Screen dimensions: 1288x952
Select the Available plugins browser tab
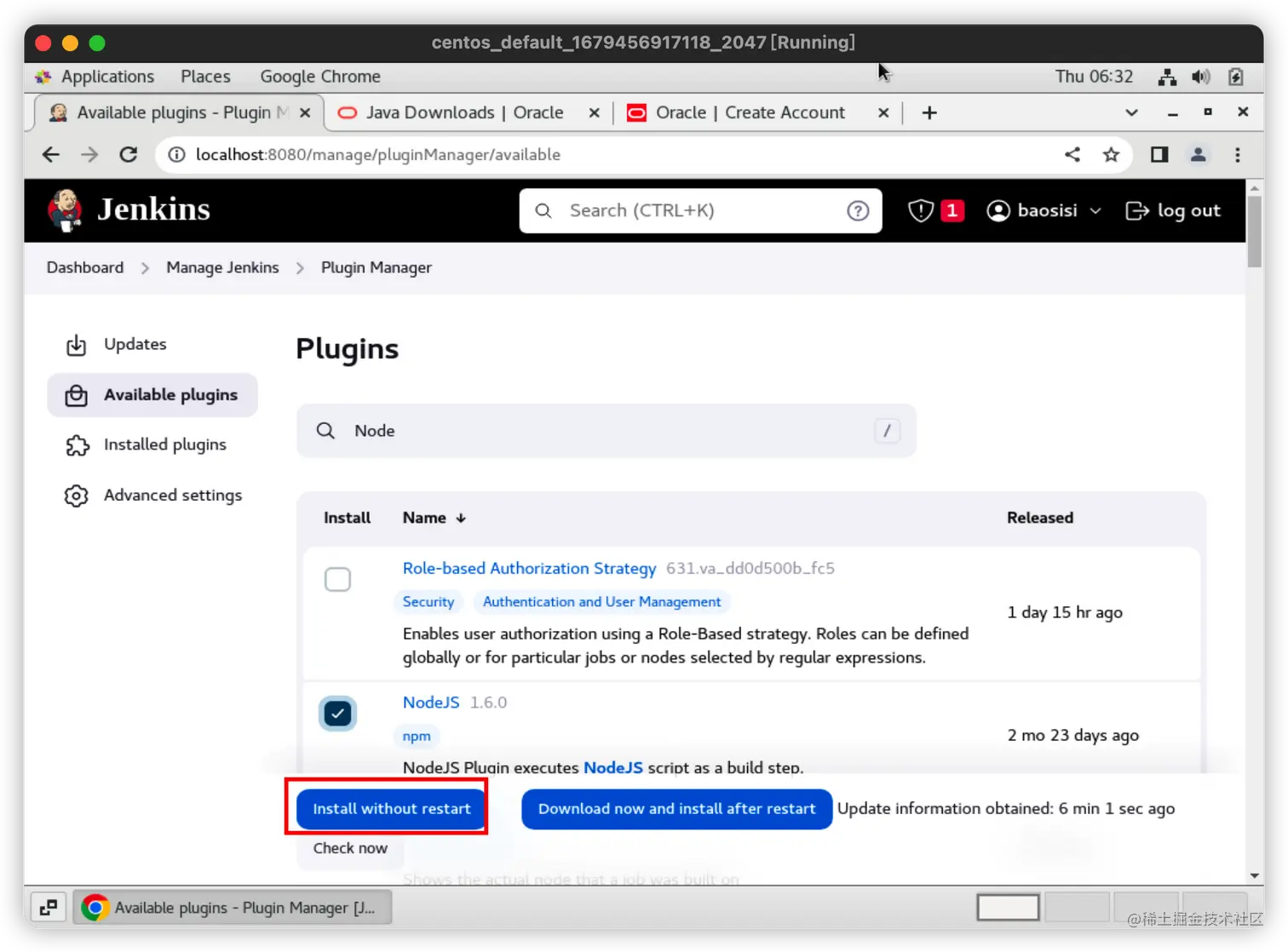coord(179,112)
